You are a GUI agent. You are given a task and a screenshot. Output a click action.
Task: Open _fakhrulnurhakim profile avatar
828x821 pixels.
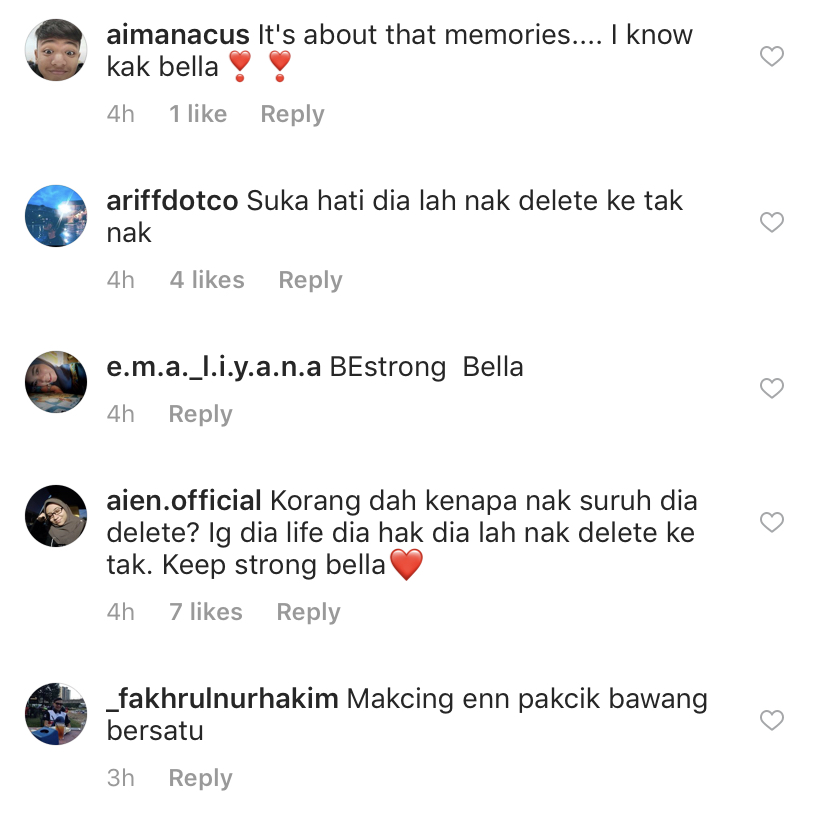coord(56,714)
